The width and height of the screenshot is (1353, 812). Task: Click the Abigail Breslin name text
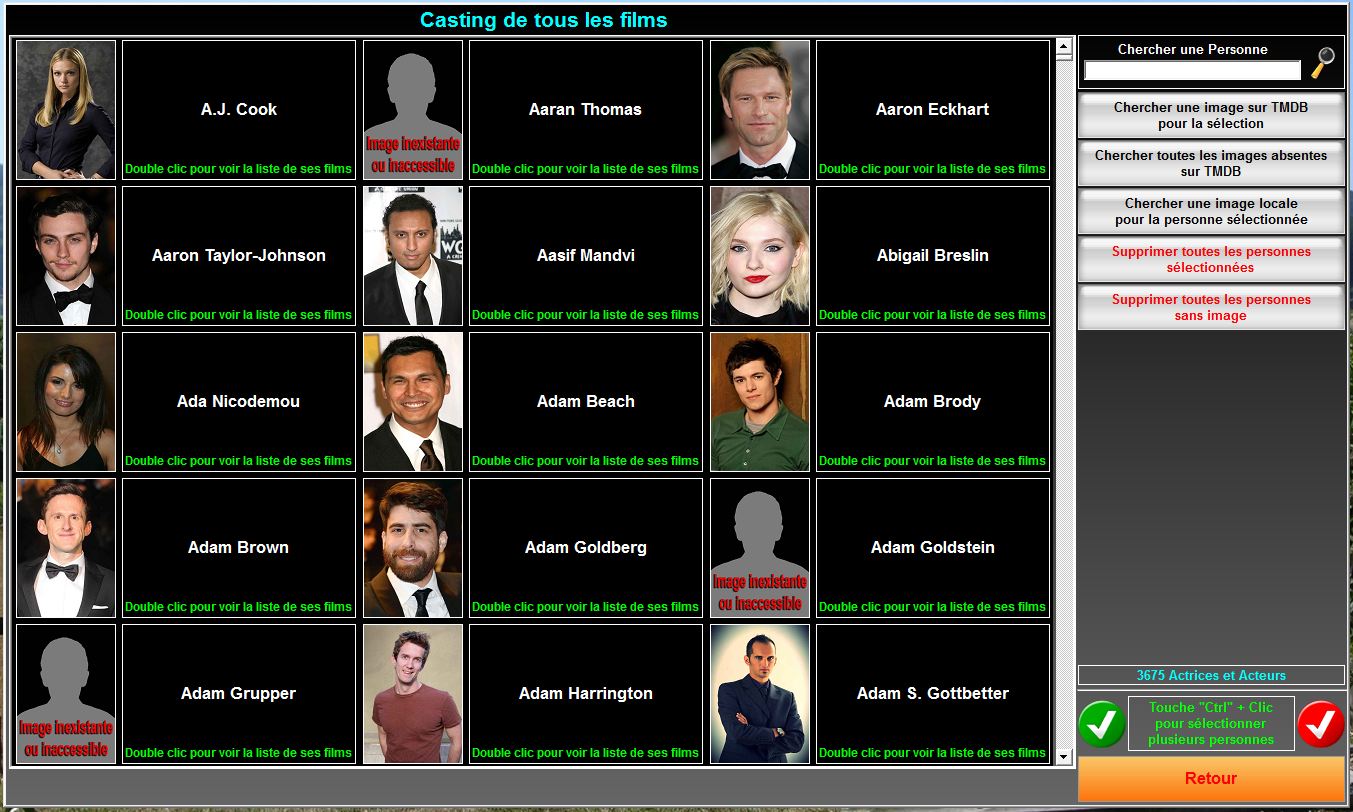tap(932, 255)
